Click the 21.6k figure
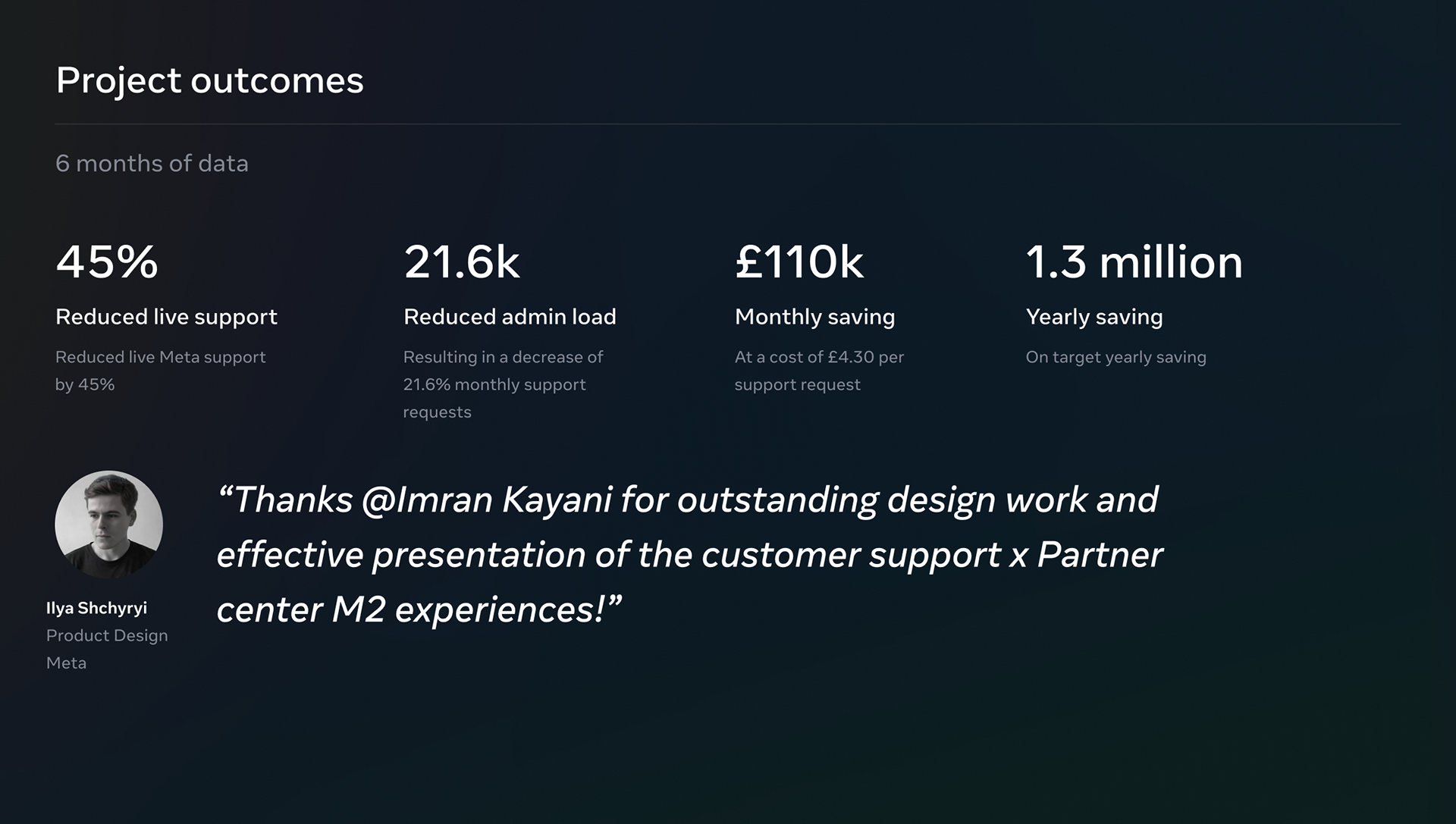The image size is (1456, 824). pyautogui.click(x=461, y=262)
